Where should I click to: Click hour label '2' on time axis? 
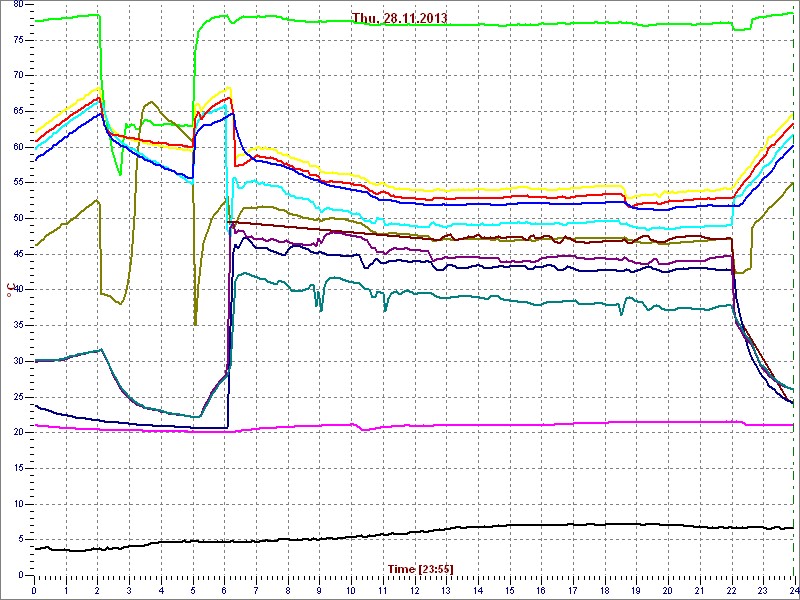pos(97,589)
